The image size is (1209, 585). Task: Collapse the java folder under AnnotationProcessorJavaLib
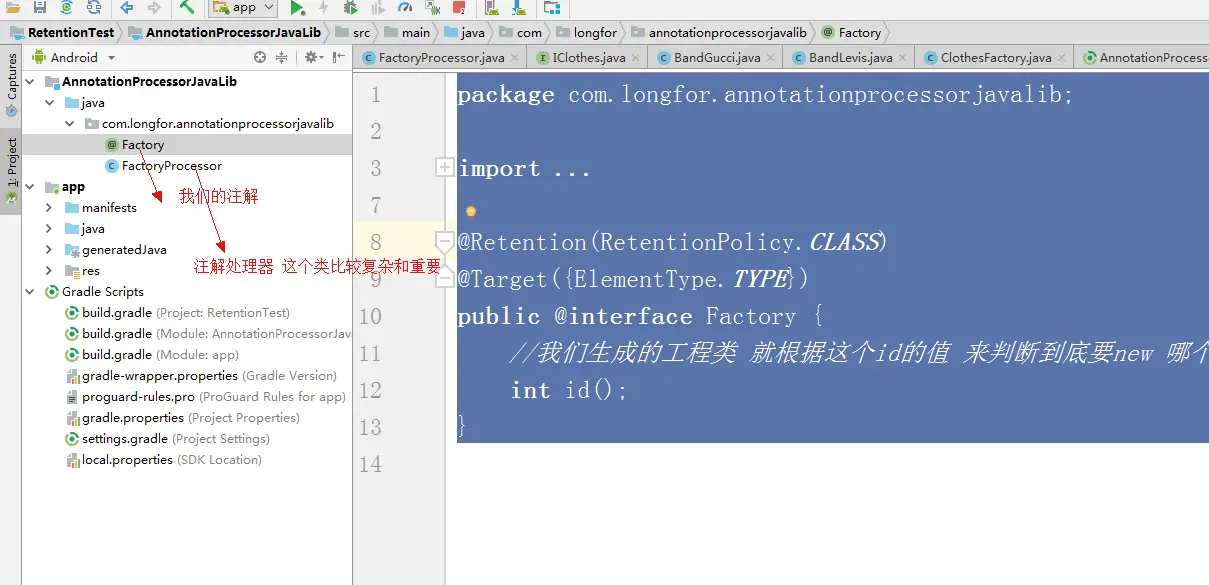pos(49,103)
